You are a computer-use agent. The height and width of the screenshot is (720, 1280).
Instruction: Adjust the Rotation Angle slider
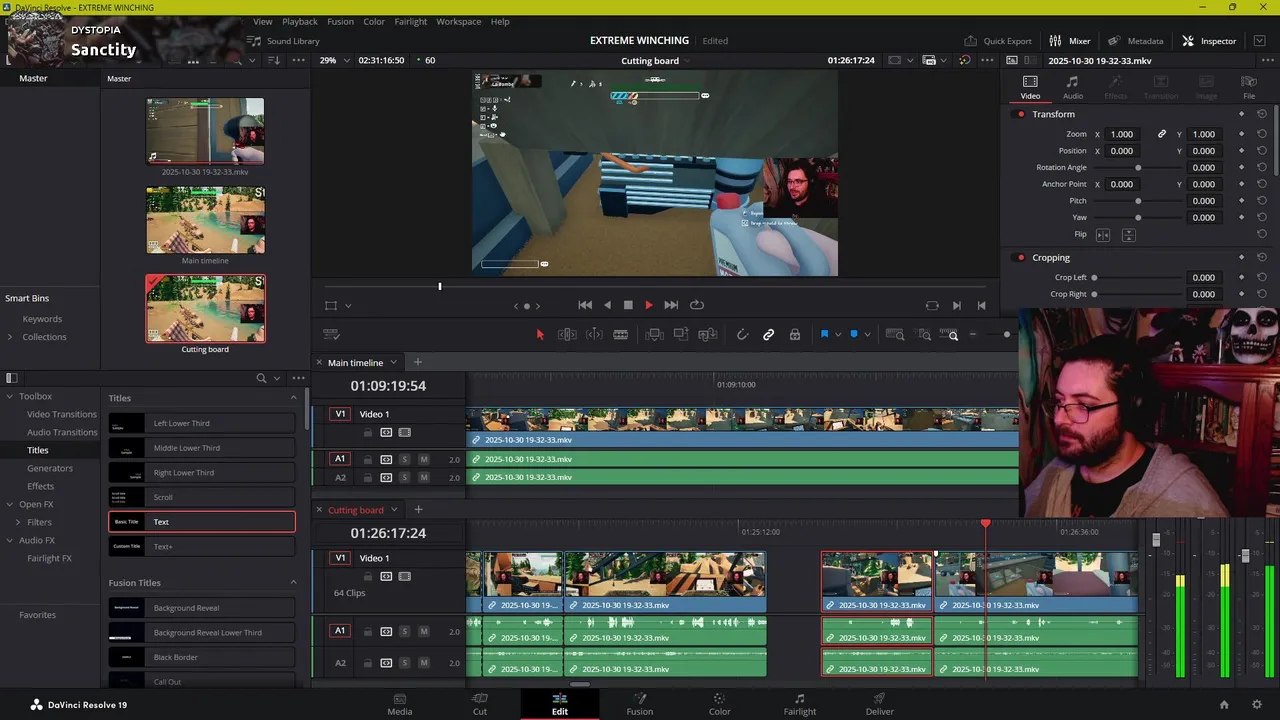click(x=1138, y=168)
